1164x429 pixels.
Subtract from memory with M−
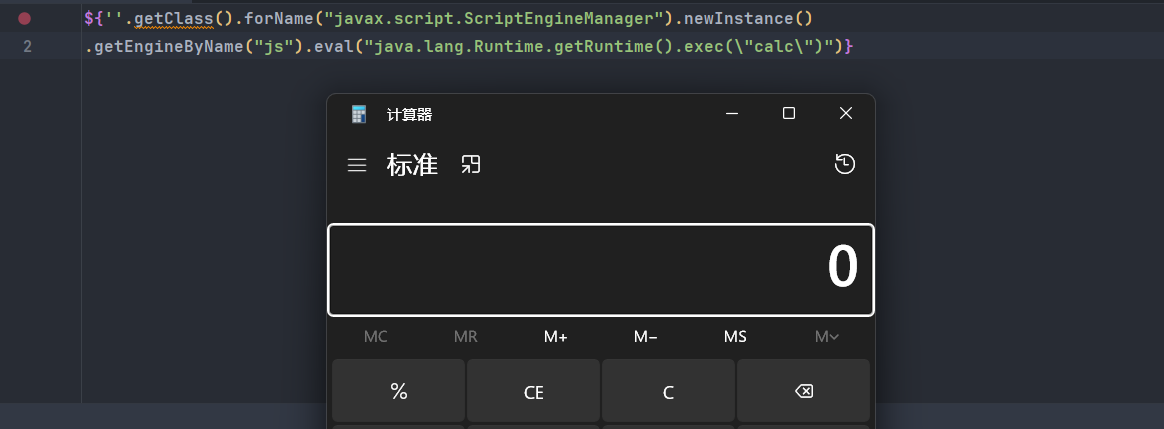coord(645,337)
